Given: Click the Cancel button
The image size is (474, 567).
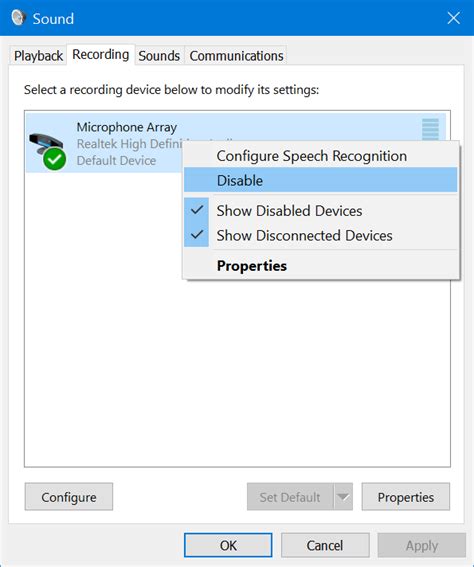Looking at the screenshot, I should point(325,545).
